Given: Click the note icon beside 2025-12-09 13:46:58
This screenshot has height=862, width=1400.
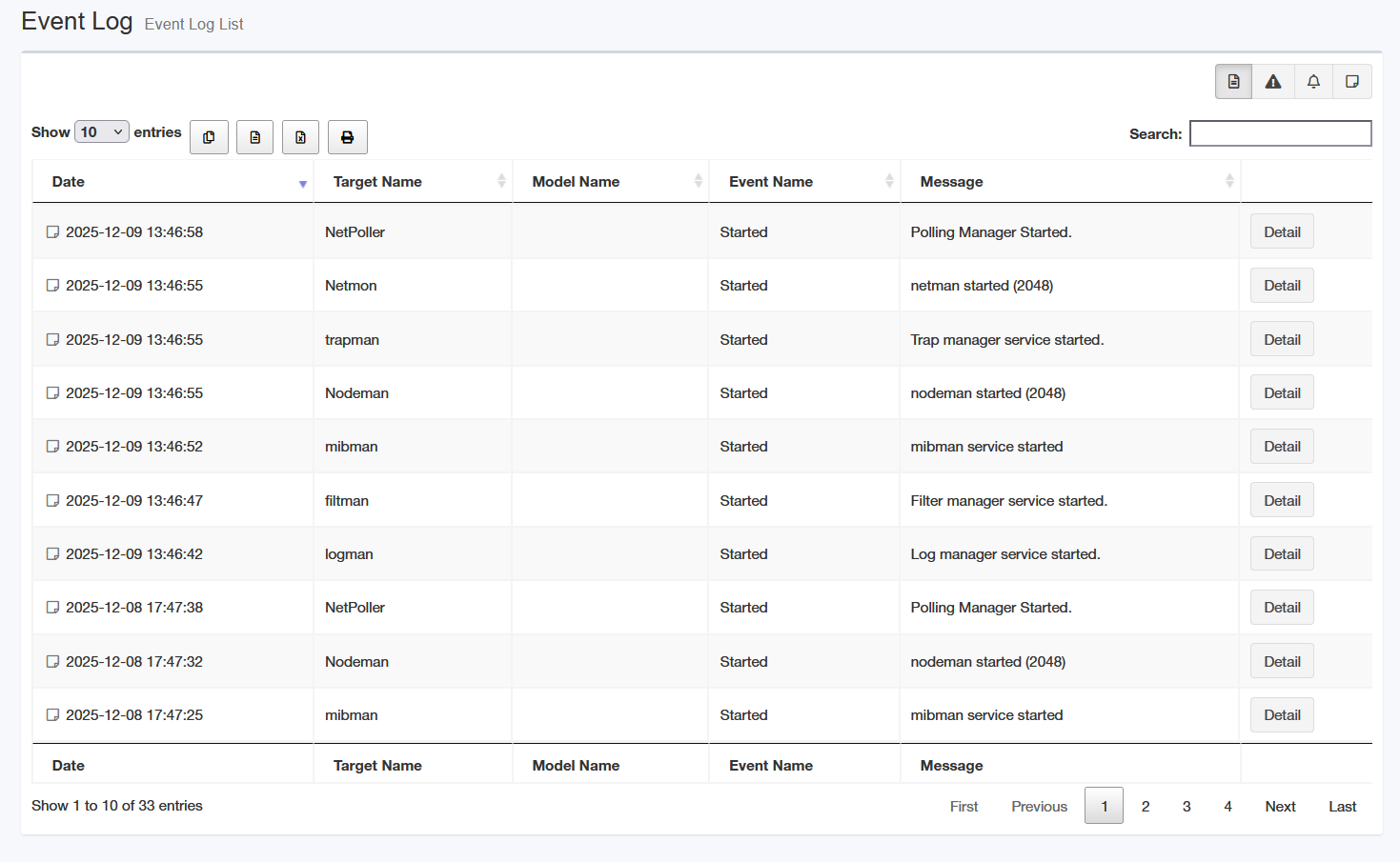Looking at the screenshot, I should point(53,231).
